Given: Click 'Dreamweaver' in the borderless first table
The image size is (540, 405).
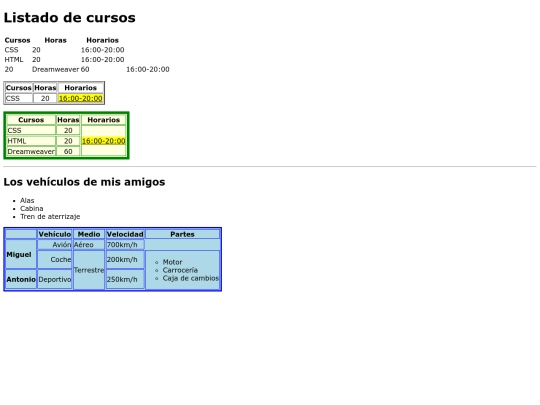Looking at the screenshot, I should pos(55,69).
